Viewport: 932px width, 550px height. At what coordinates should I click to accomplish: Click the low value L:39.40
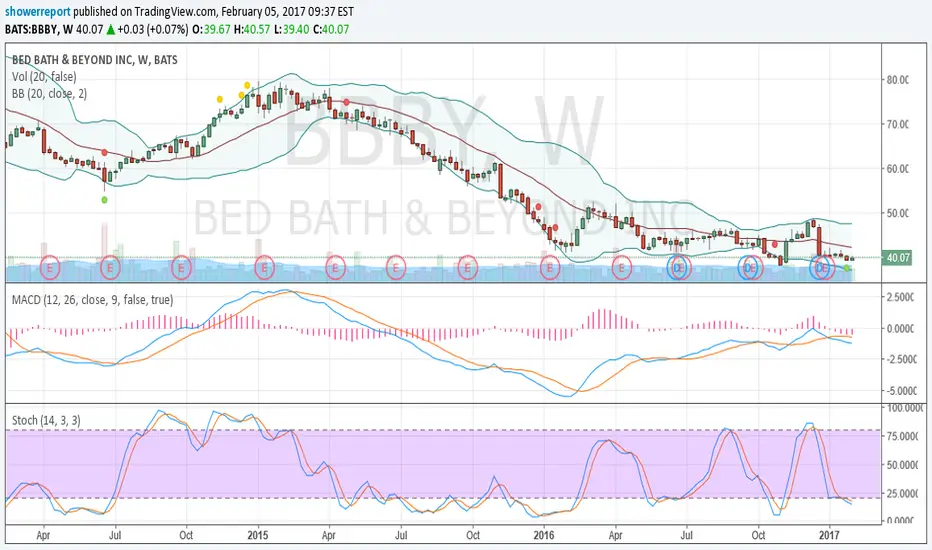(x=292, y=29)
